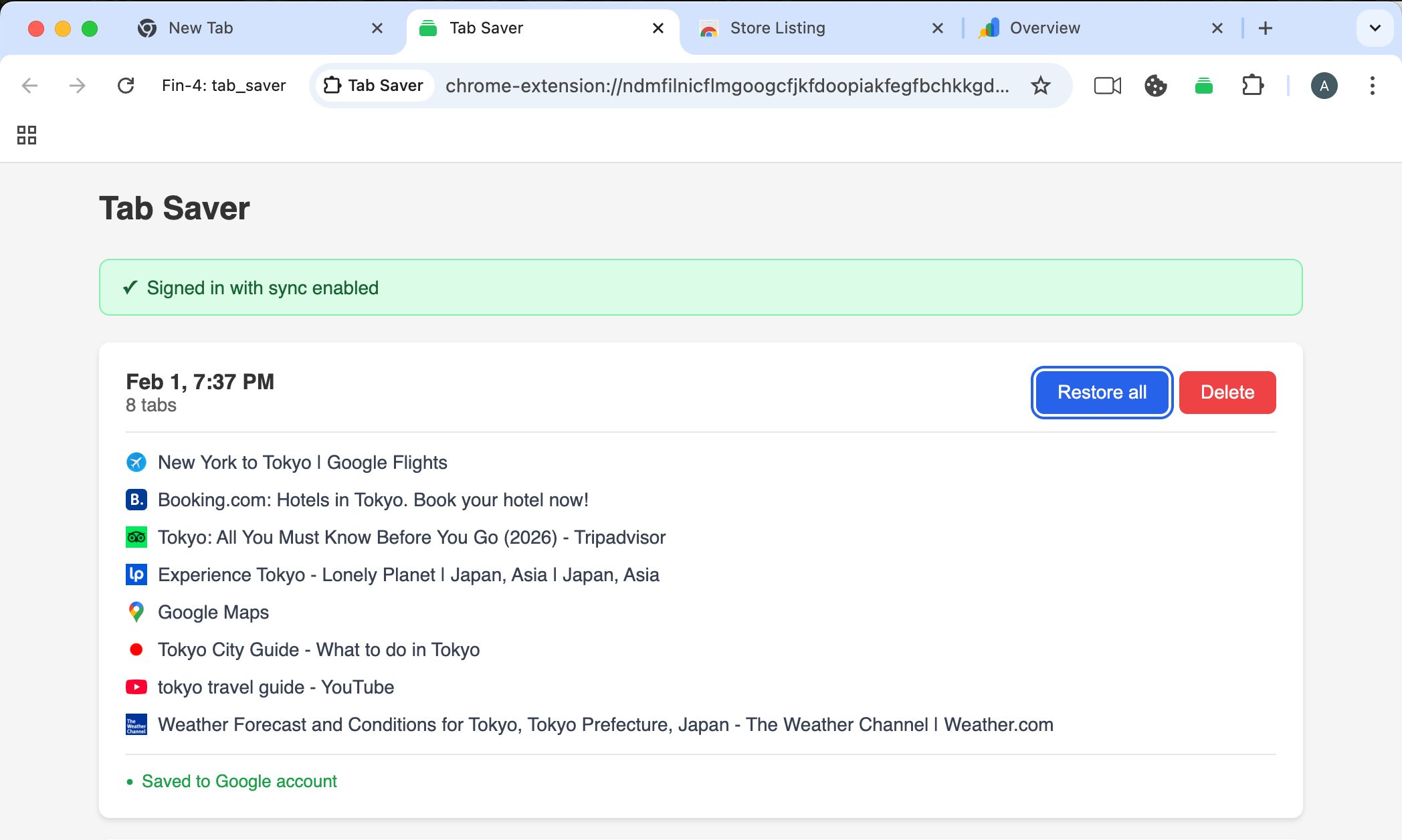Click the YouTube favicon for travel guide
The height and width of the screenshot is (840, 1402).
(136, 687)
